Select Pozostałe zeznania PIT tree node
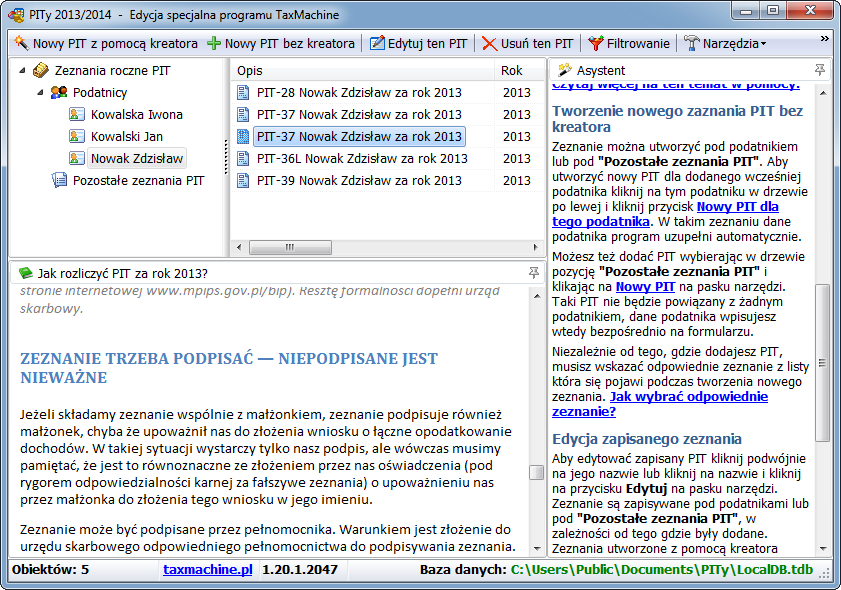 pos(138,180)
